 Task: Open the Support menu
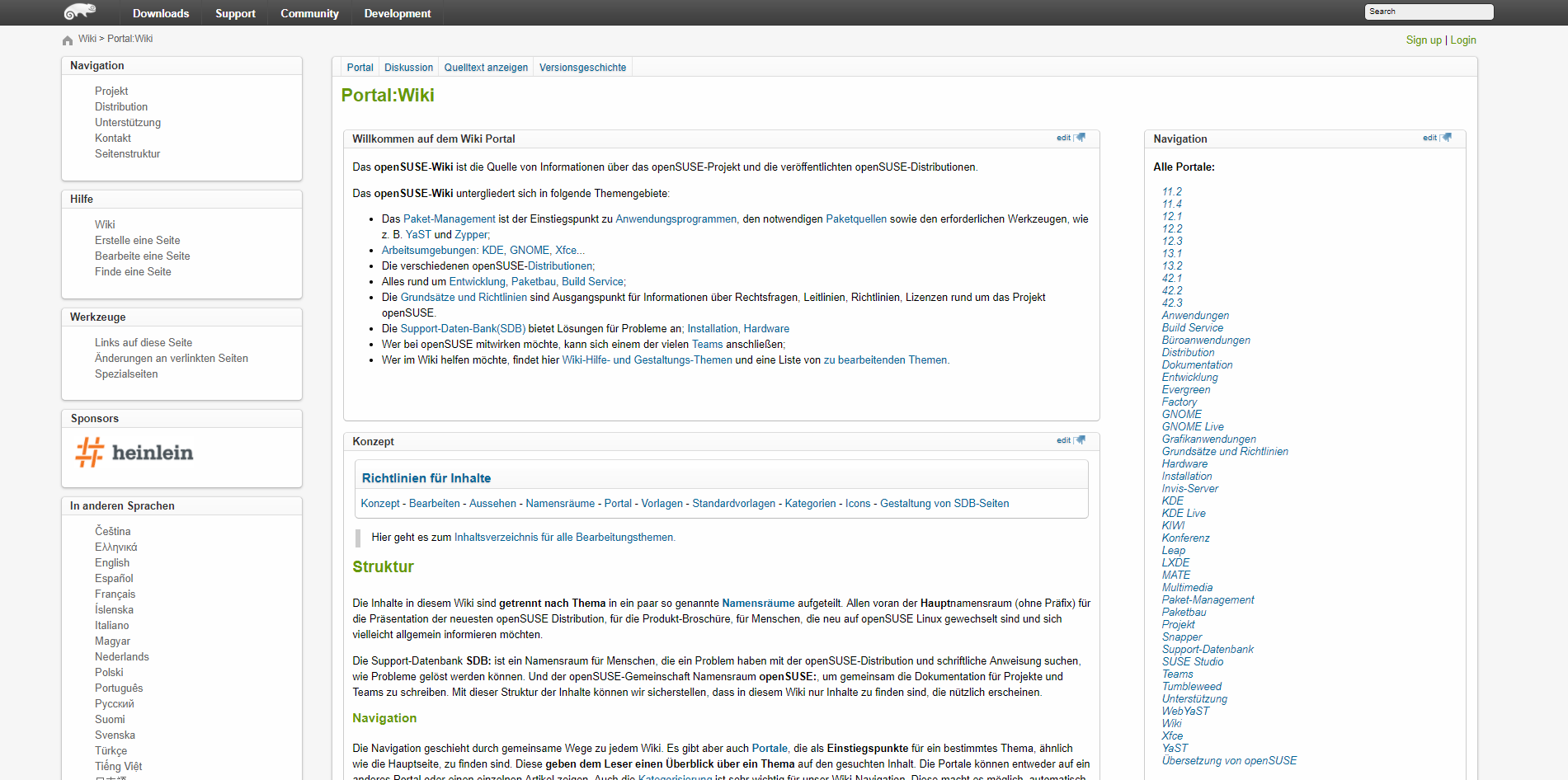click(235, 13)
